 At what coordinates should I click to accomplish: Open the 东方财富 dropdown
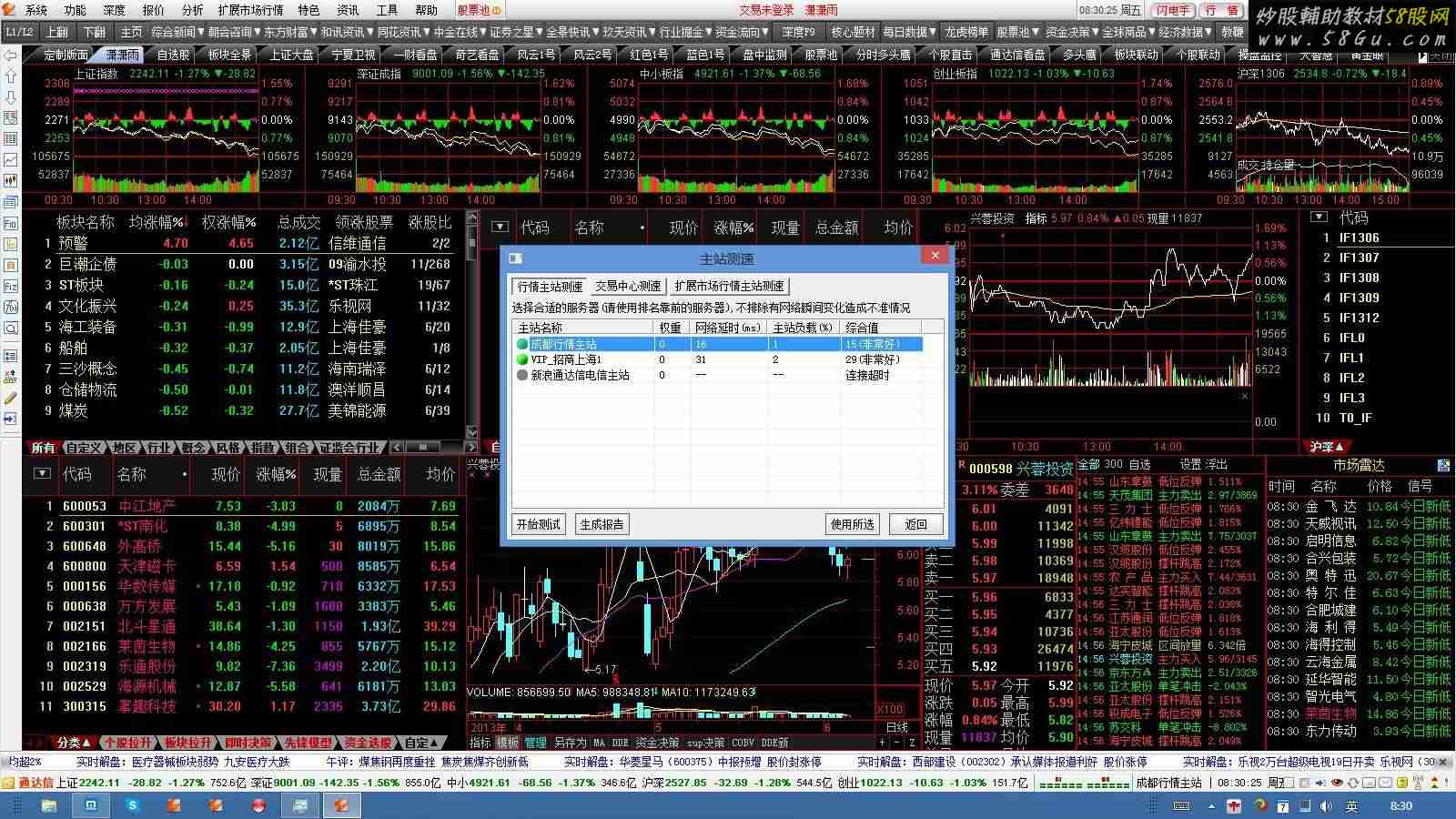click(x=291, y=32)
